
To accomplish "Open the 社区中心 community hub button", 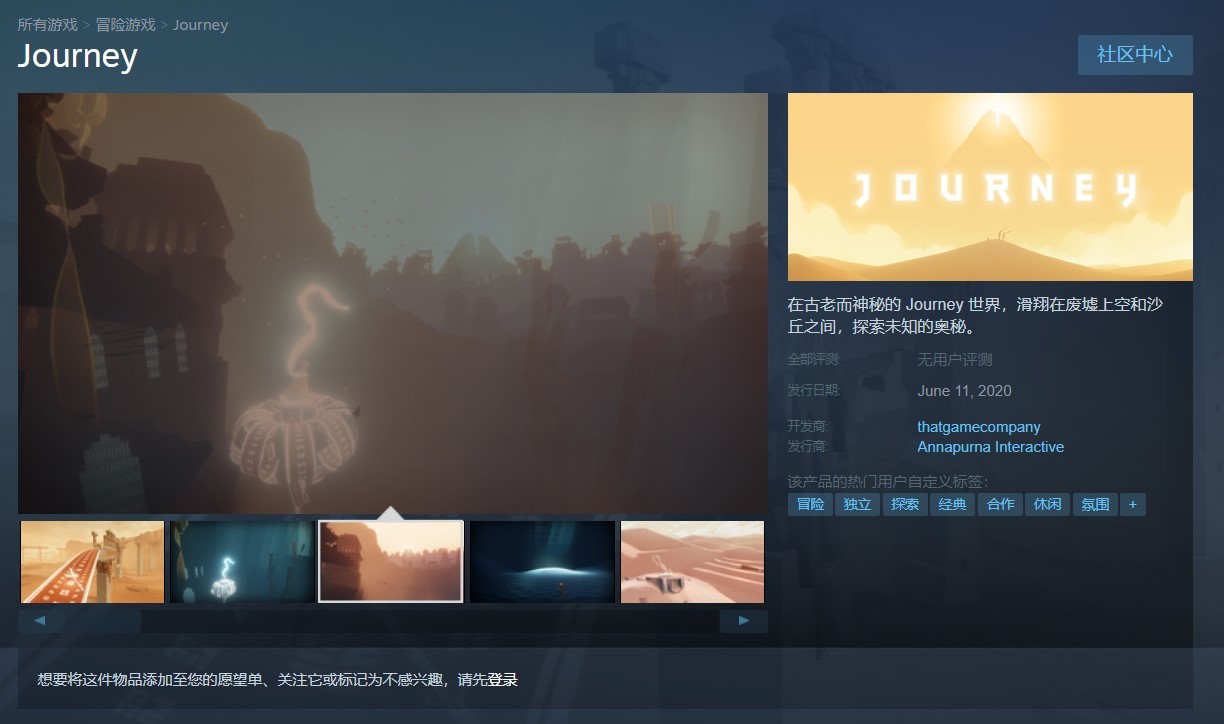I will [1135, 54].
